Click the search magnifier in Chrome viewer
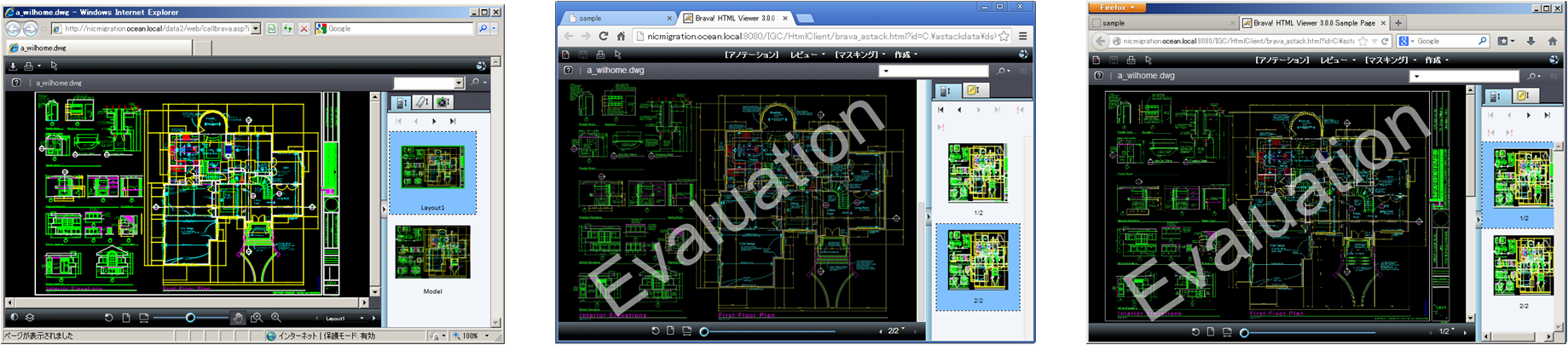1568x345 pixels. pos(1002,71)
